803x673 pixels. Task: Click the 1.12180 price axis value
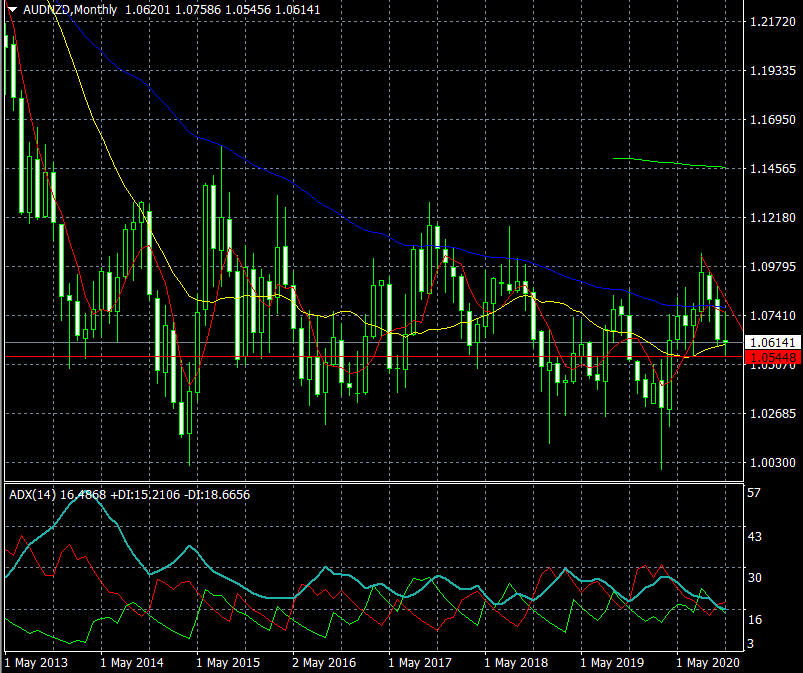tap(773, 218)
